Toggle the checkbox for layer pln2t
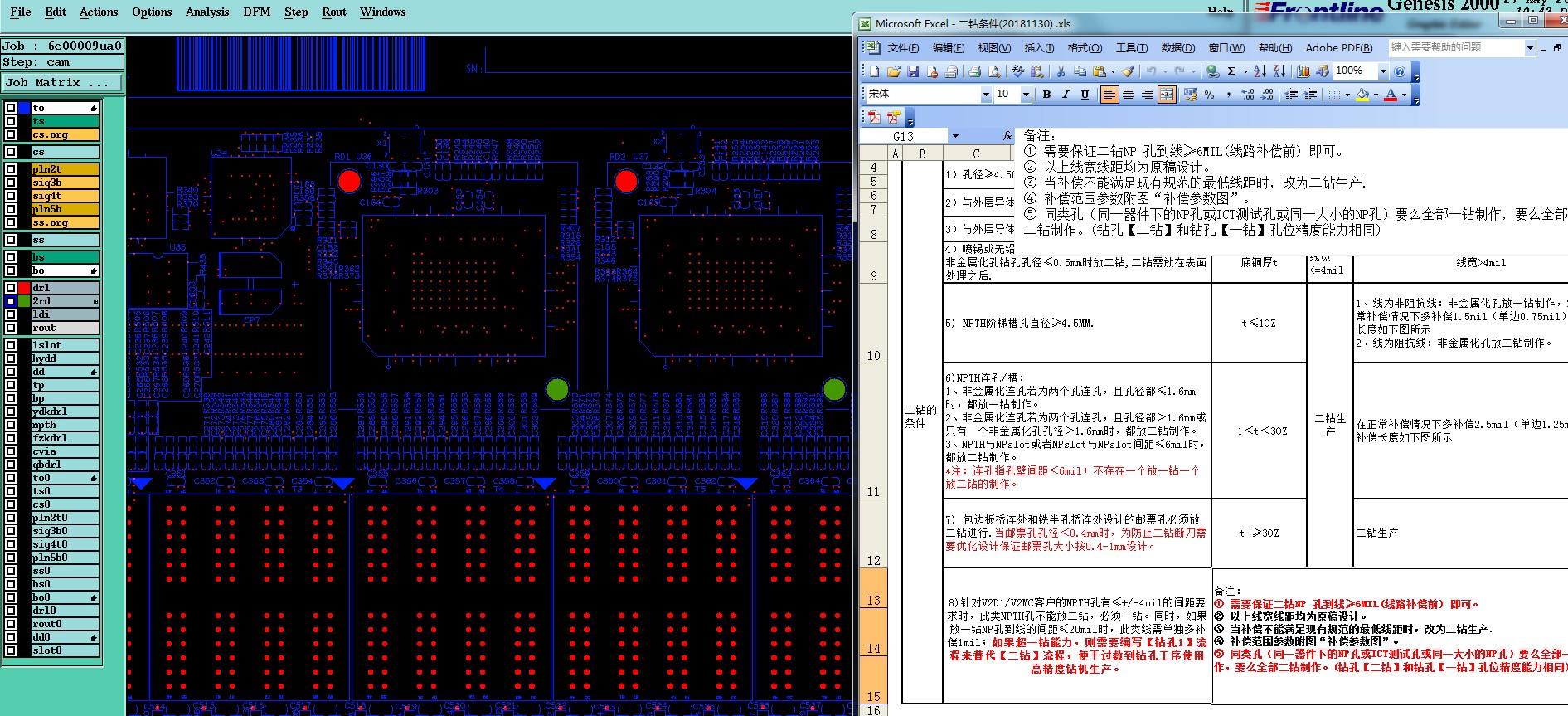The image size is (1568, 716). coord(11,169)
